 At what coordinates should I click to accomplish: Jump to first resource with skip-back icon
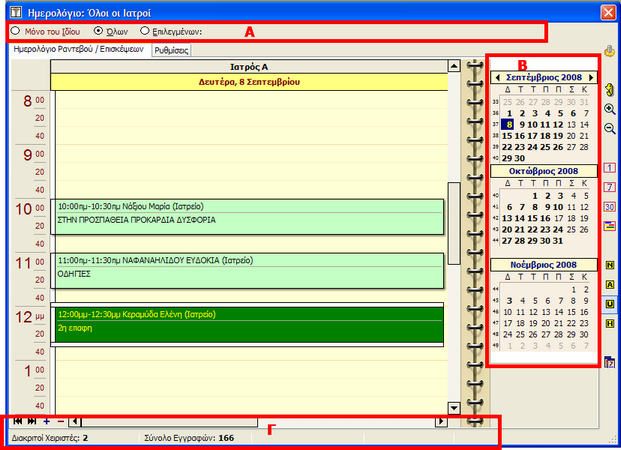click(x=17, y=421)
